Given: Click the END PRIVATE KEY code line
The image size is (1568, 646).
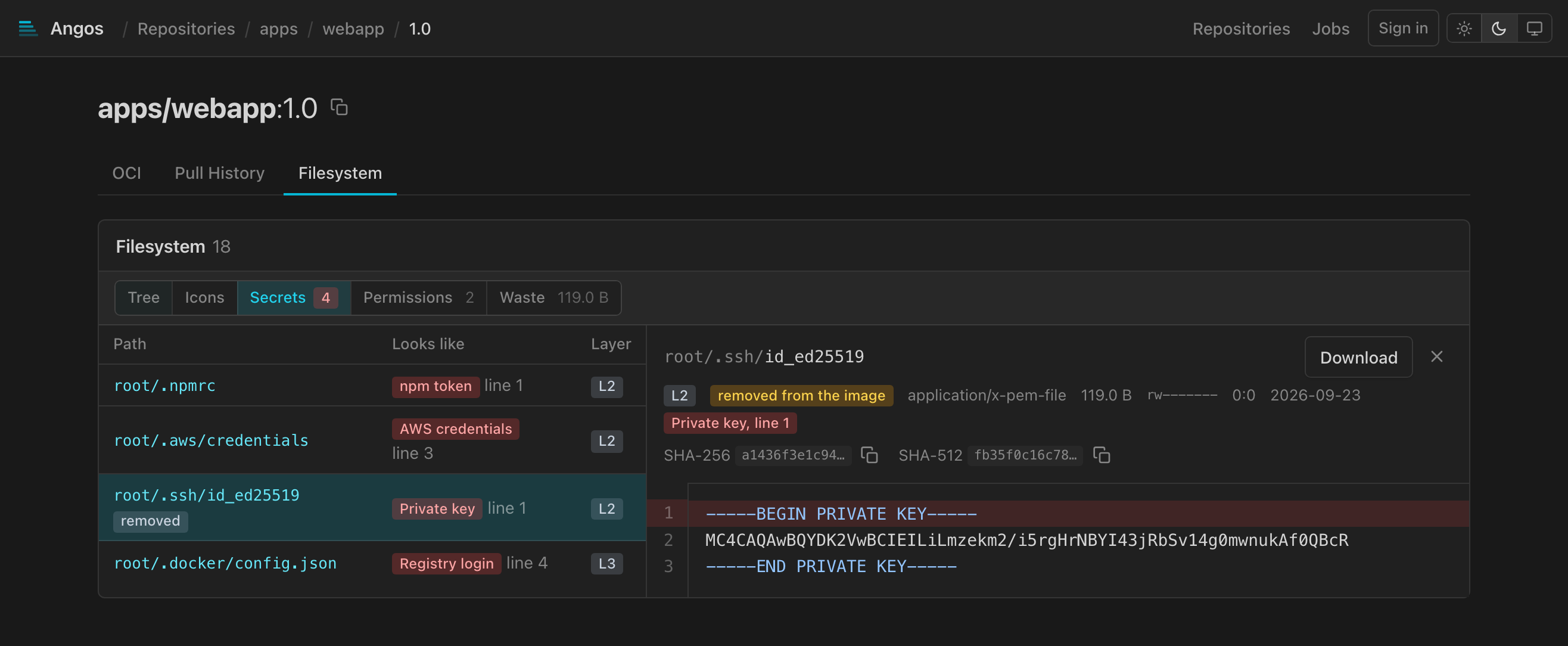Looking at the screenshot, I should [x=830, y=566].
